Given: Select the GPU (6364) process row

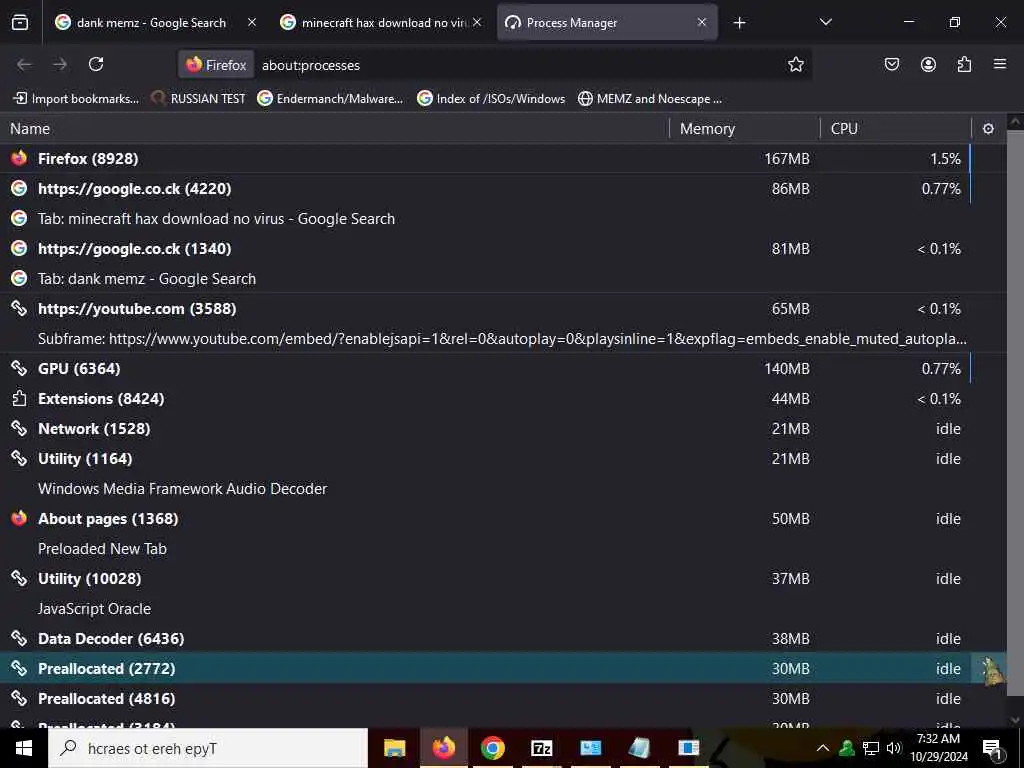Looking at the screenshot, I should [x=503, y=369].
